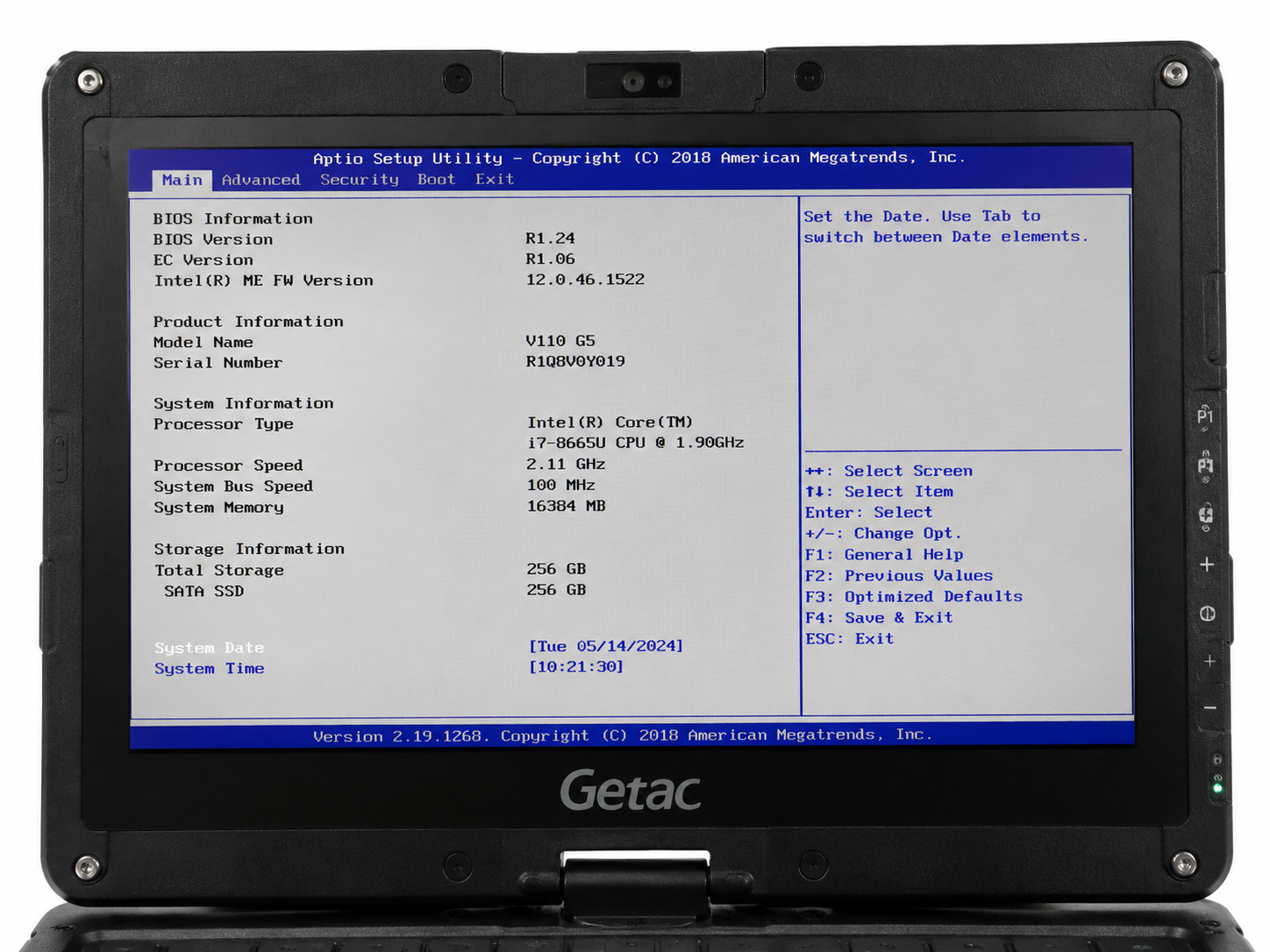This screenshot has height=952, width=1270.
Task: Click the 'ESC: Exit' hint
Action: pos(849,639)
